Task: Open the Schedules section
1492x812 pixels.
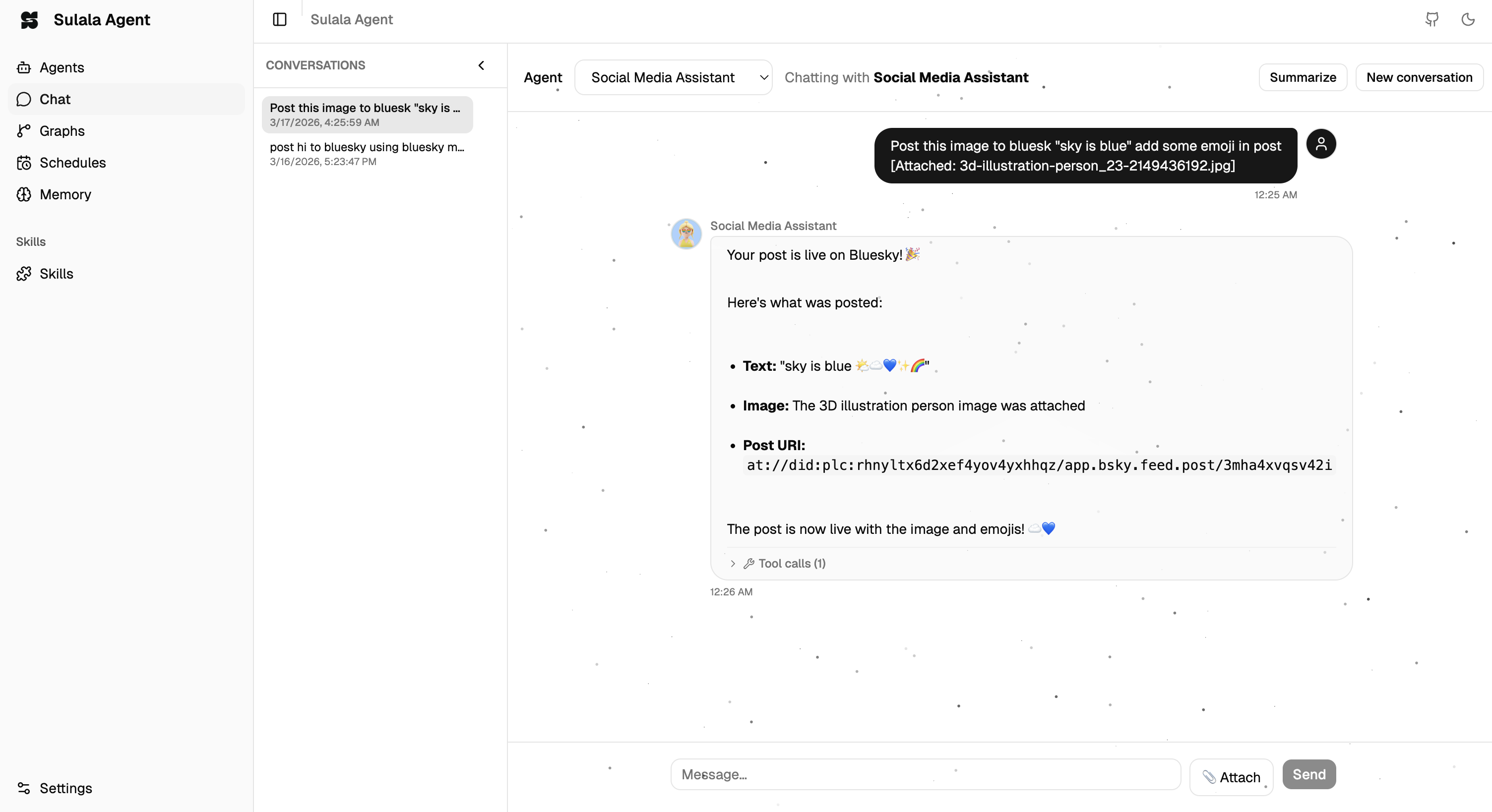Action: pyautogui.click(x=72, y=163)
